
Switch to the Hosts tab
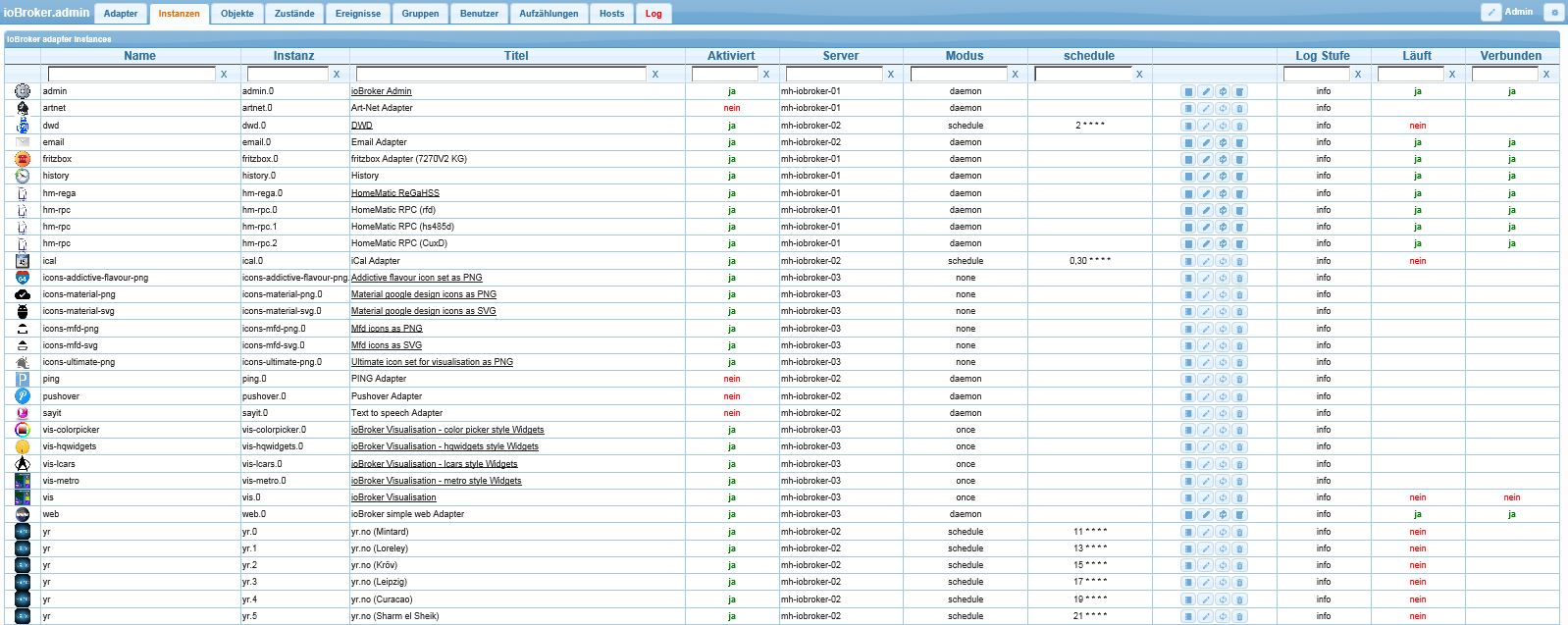click(x=612, y=14)
